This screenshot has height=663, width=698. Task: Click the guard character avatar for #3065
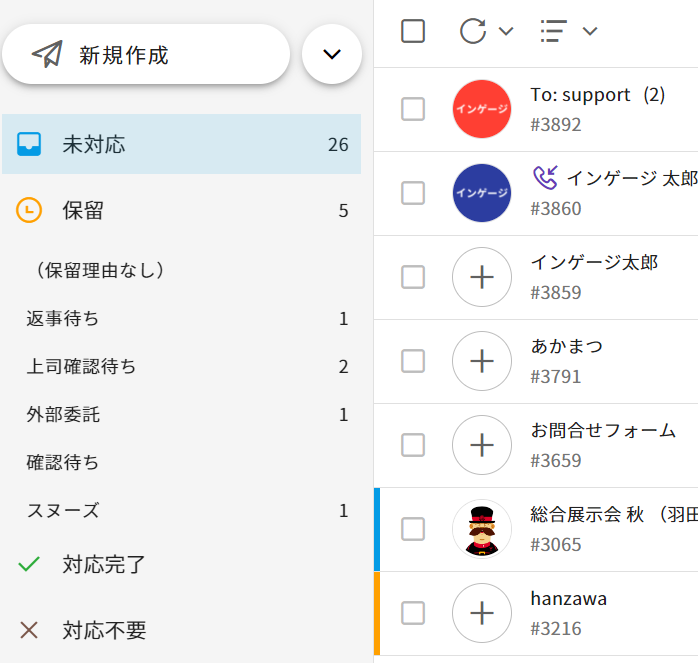(x=482, y=529)
